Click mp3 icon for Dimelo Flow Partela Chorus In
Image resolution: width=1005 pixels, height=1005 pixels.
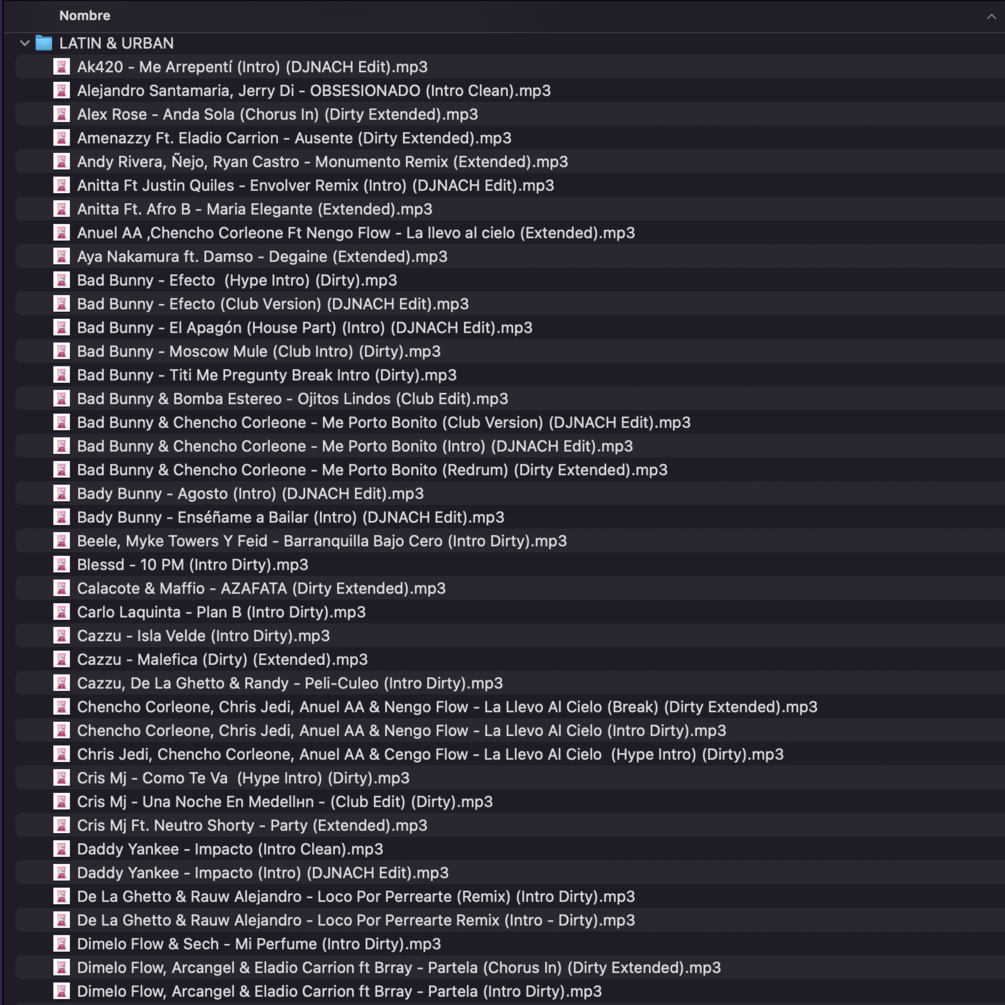click(x=62, y=968)
